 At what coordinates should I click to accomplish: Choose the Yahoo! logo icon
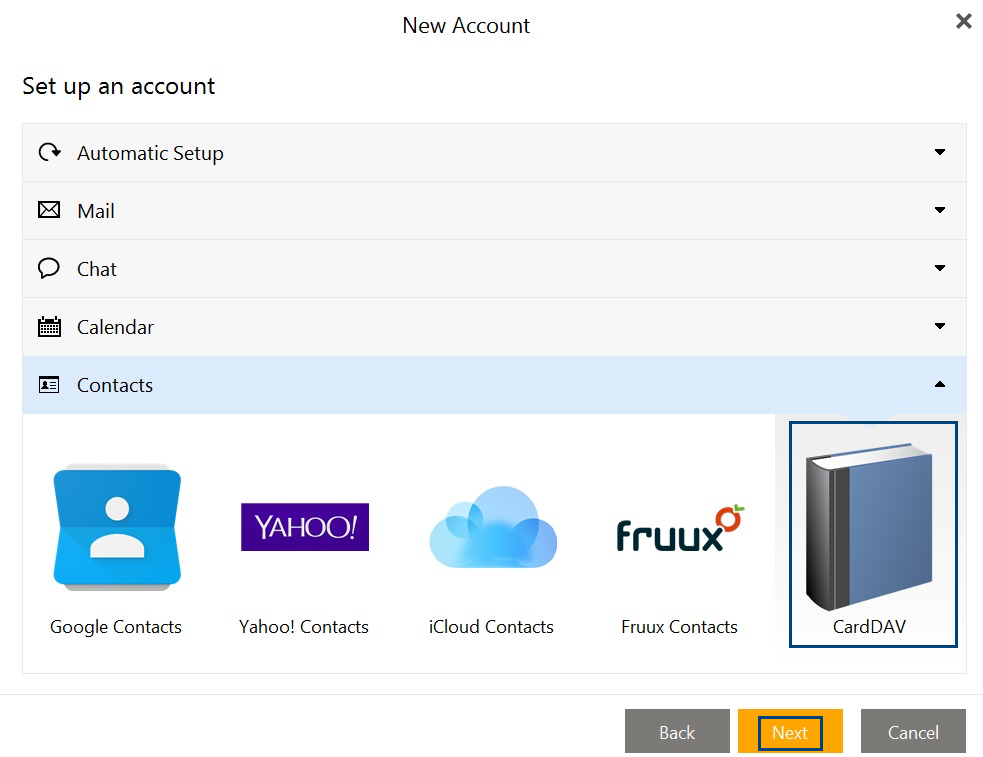click(x=305, y=527)
